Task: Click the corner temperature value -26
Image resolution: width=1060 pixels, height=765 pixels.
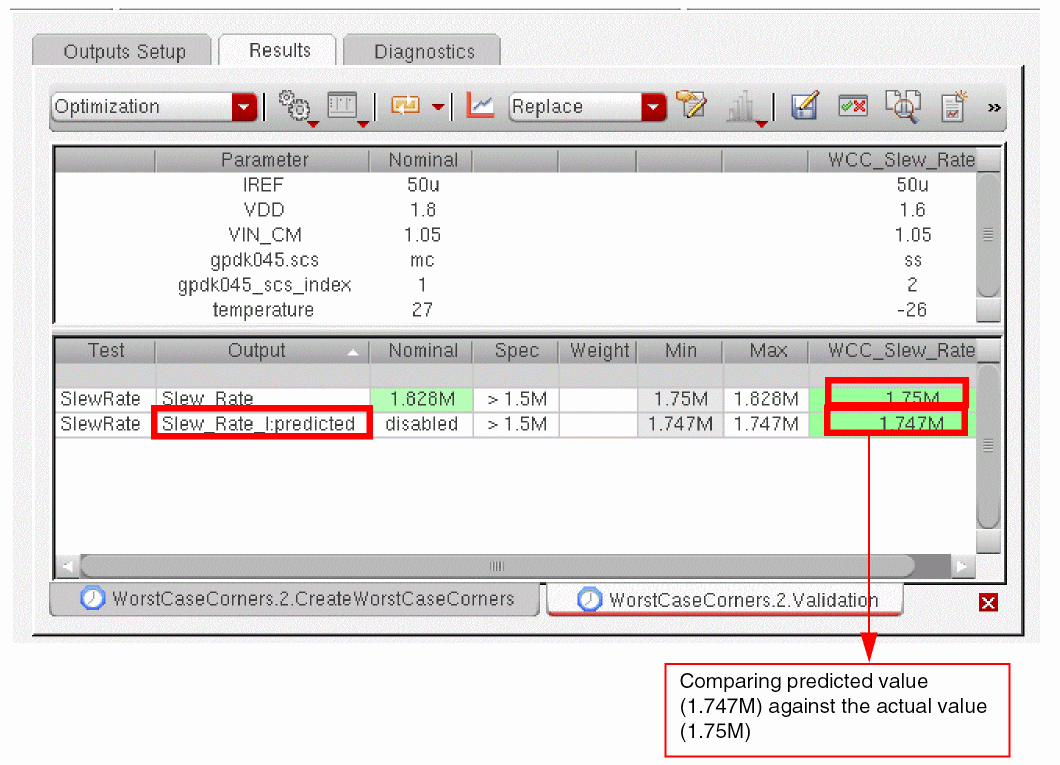Action: coord(911,310)
